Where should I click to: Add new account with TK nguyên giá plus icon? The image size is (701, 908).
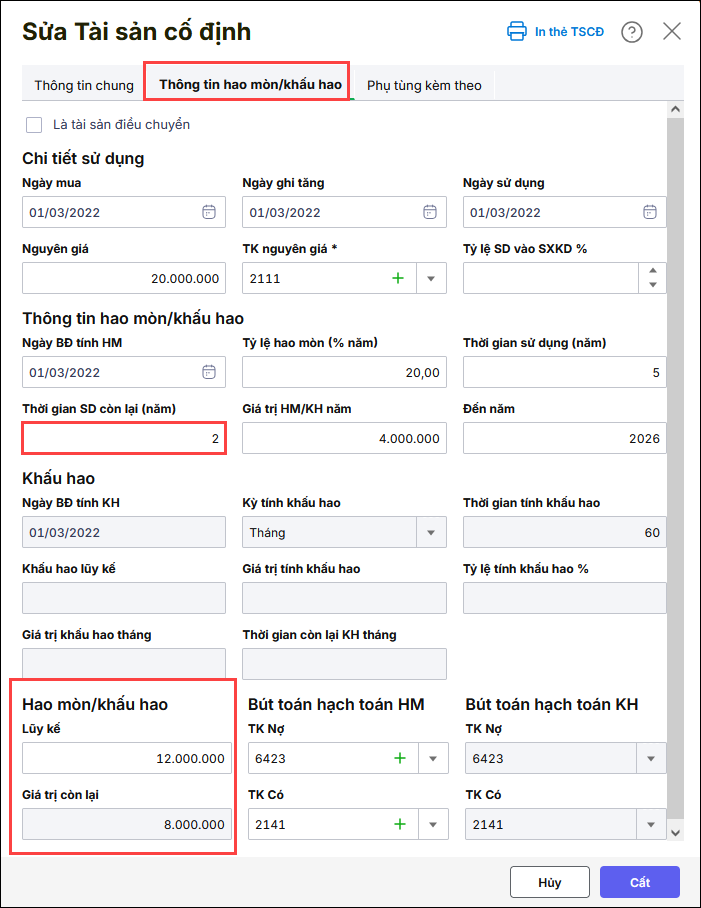click(398, 278)
